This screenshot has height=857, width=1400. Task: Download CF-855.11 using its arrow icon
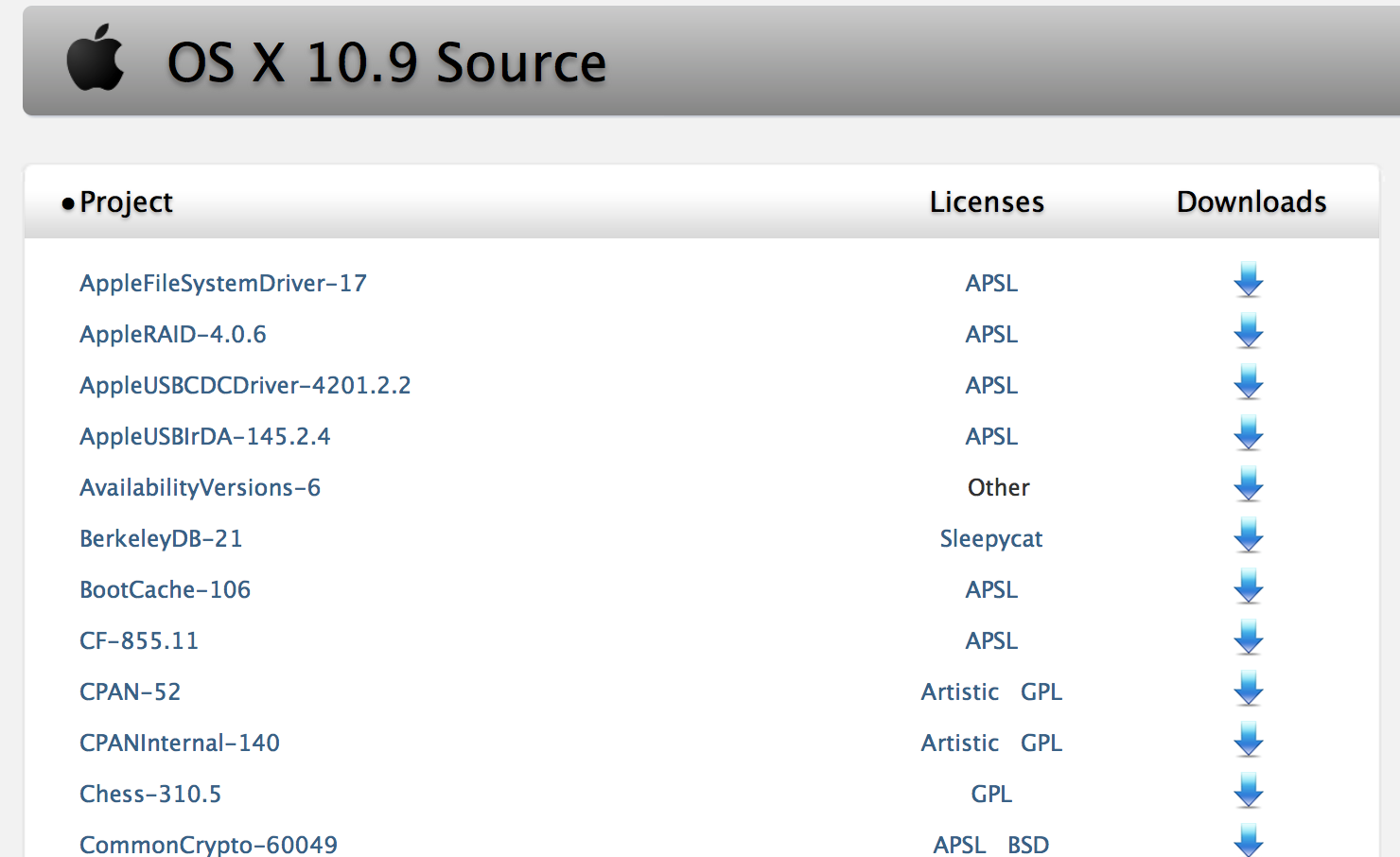[x=1248, y=639]
